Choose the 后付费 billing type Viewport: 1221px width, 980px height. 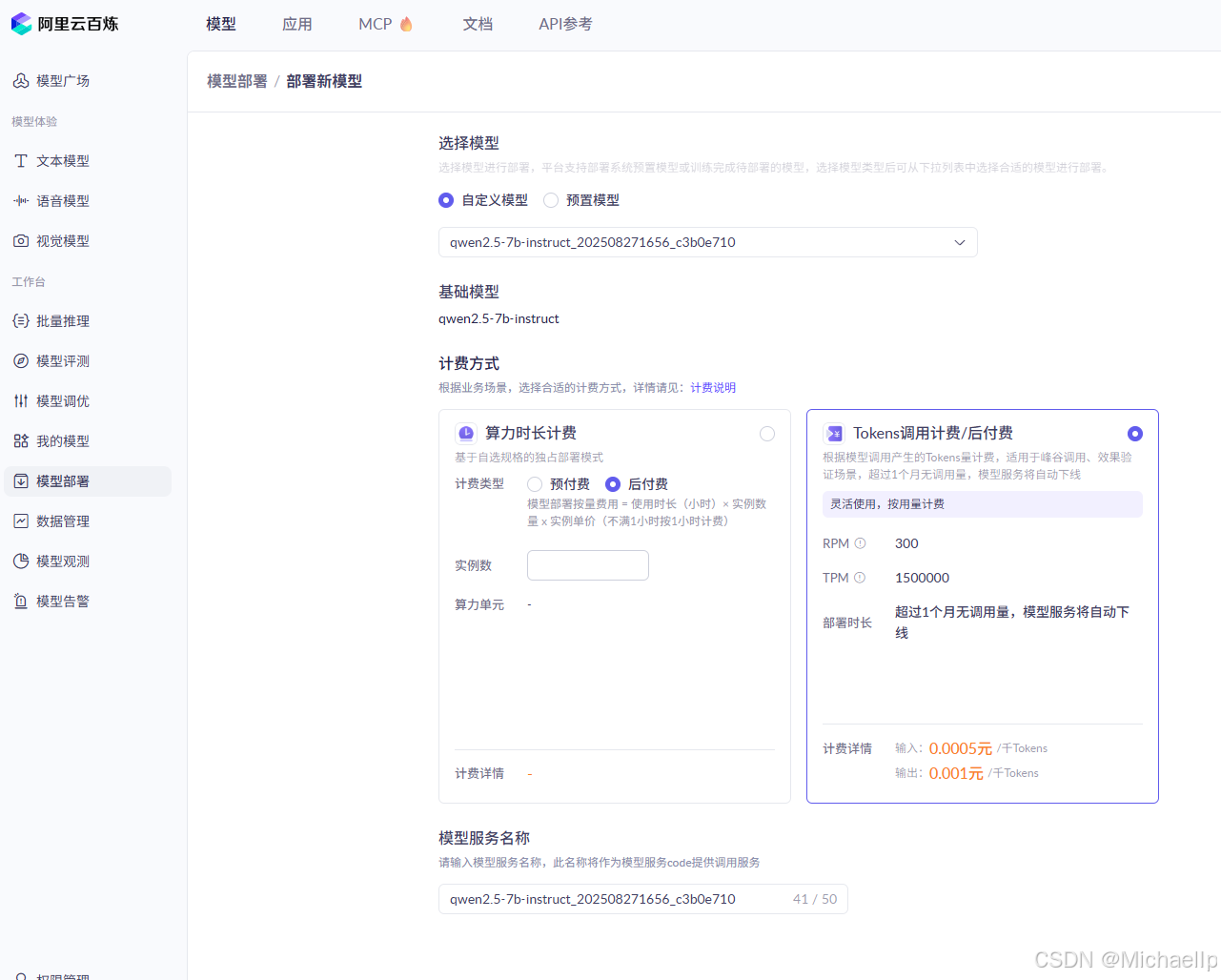pos(613,484)
